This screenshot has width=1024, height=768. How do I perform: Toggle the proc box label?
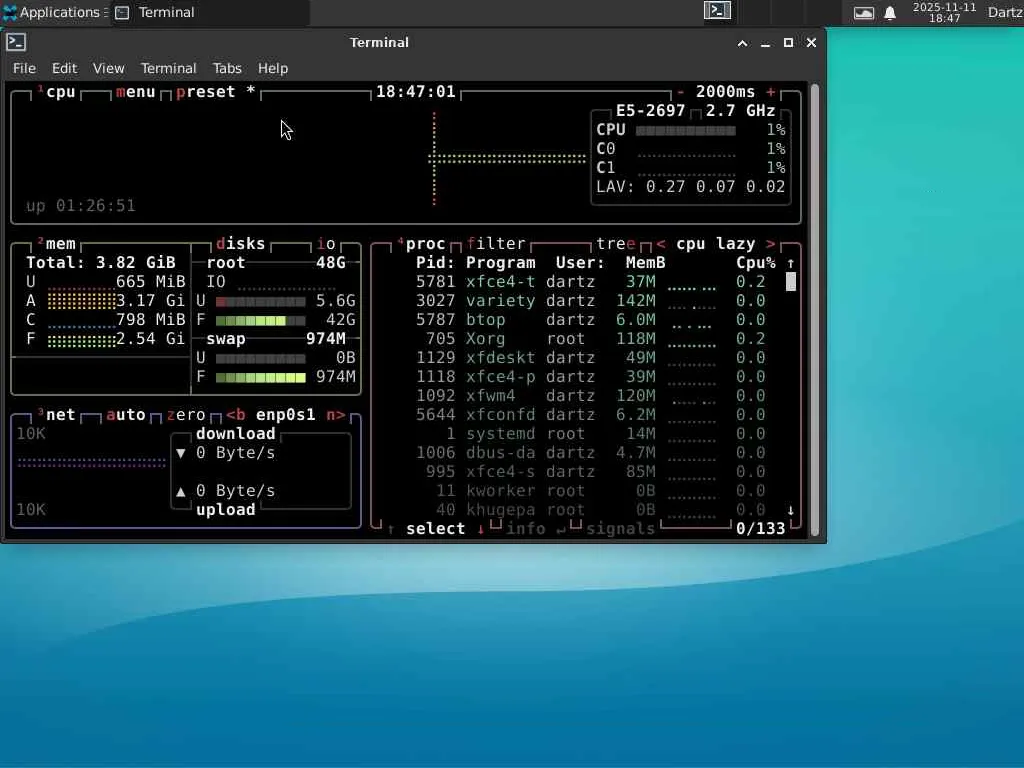click(x=421, y=244)
